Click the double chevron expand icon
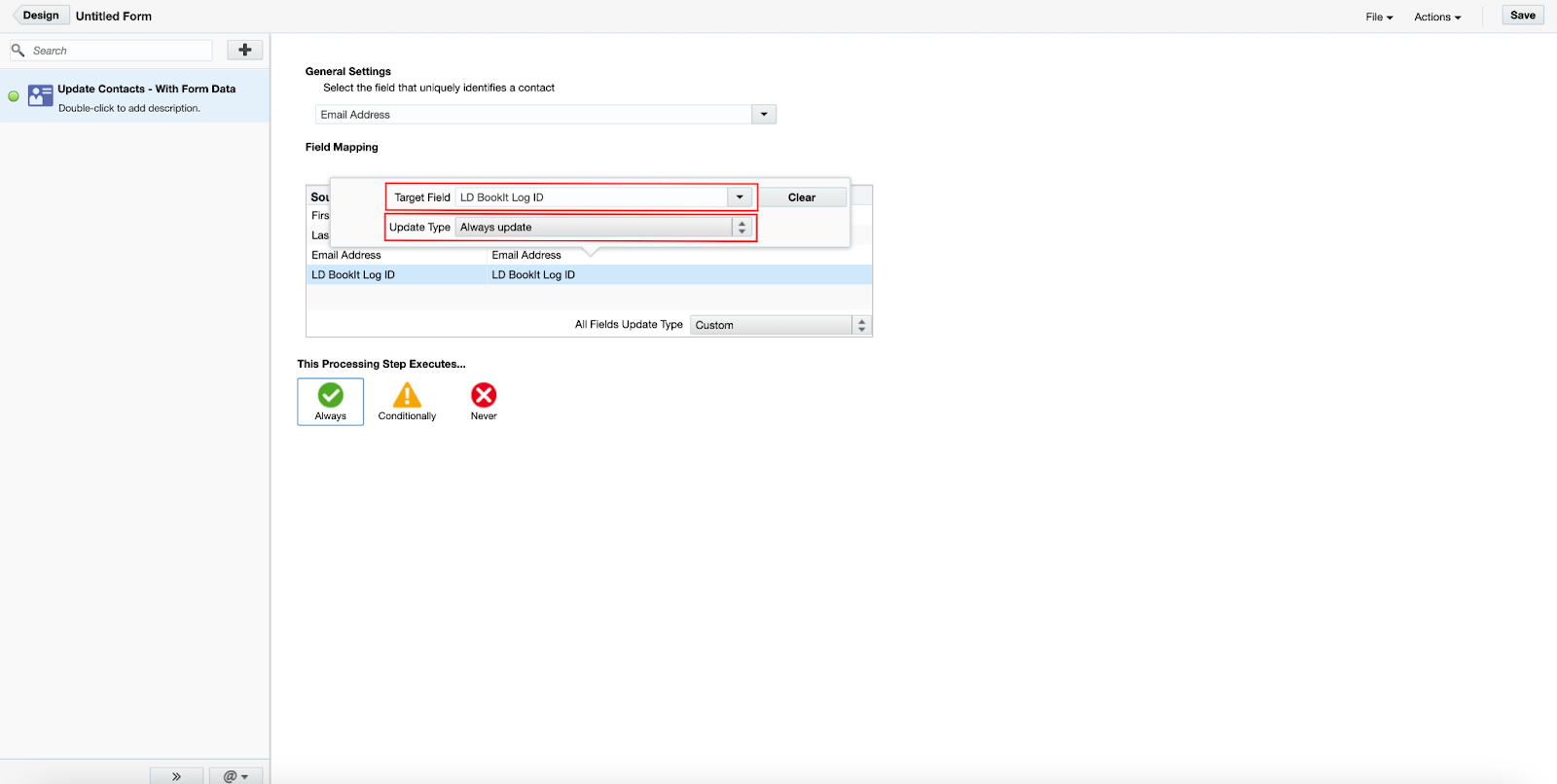 tap(176, 776)
